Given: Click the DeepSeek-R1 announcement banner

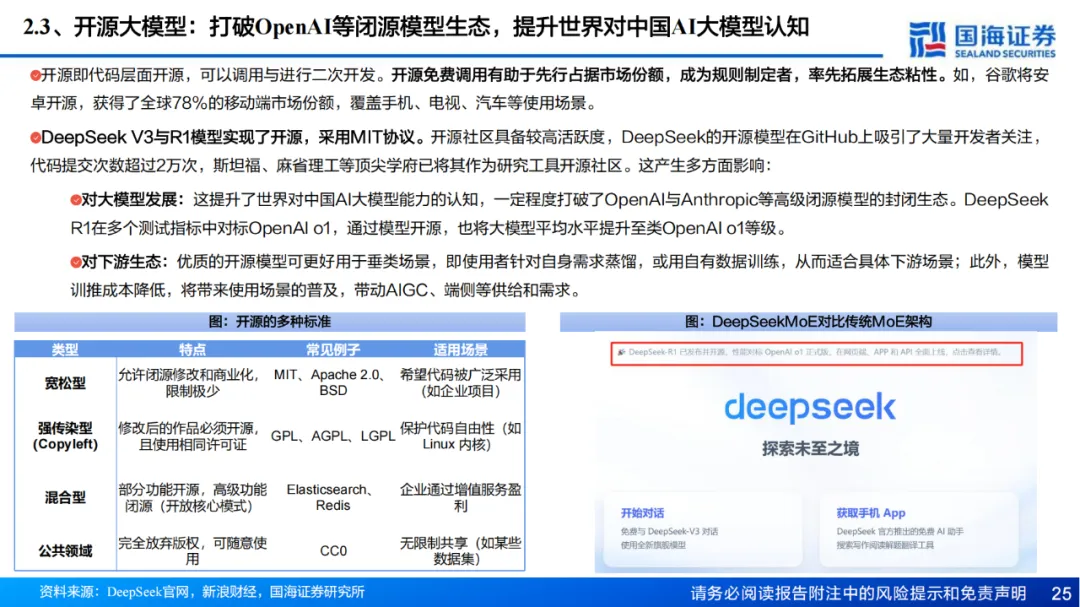Looking at the screenshot, I should (816, 353).
